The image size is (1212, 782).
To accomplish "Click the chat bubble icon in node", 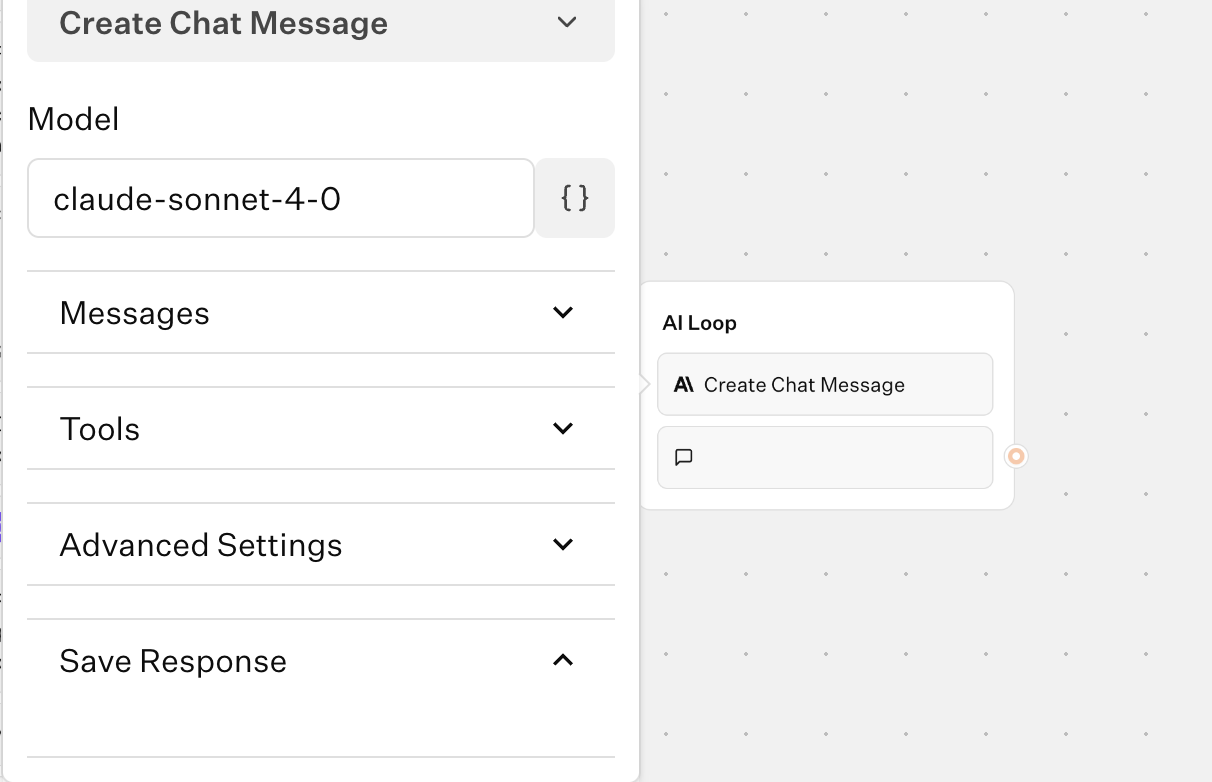I will [x=684, y=457].
